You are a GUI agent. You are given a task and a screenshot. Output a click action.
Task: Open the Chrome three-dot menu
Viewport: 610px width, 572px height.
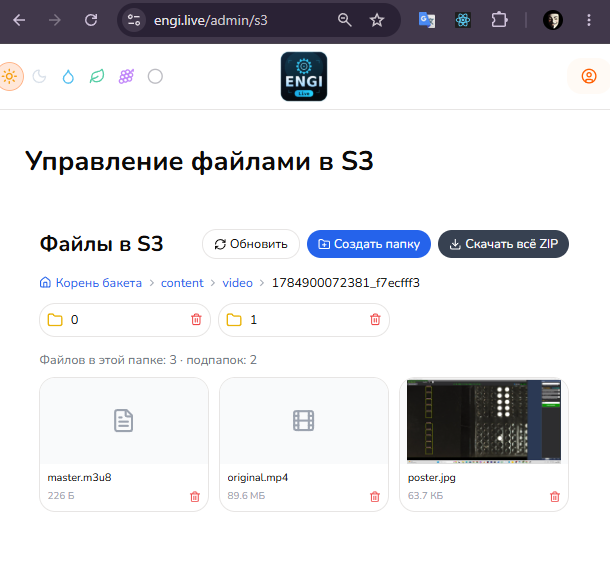(x=589, y=20)
